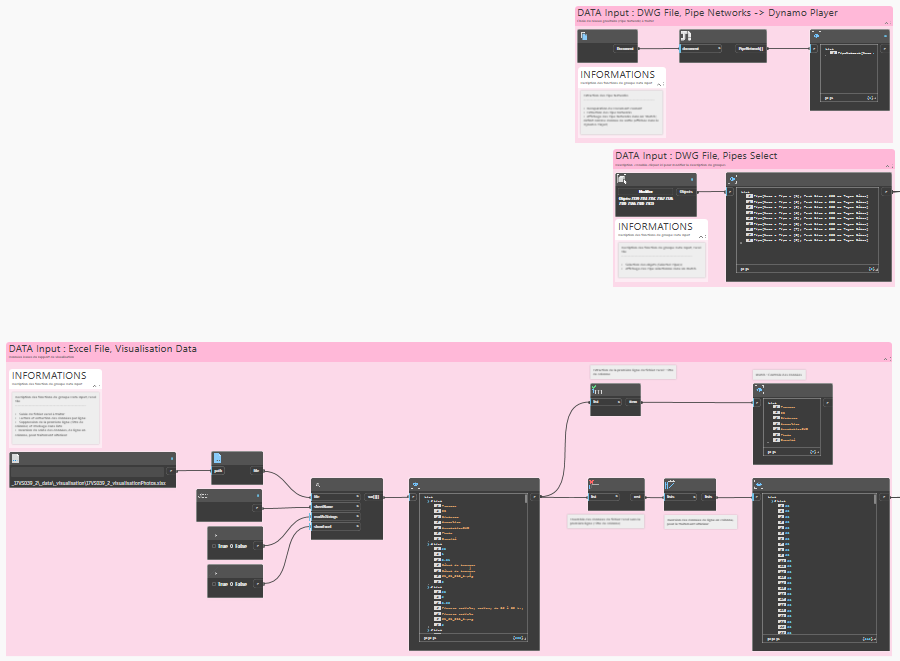This screenshot has height=661, width=900.
Task: Click the lower Boolean node's header icon
Action: click(x=216, y=573)
